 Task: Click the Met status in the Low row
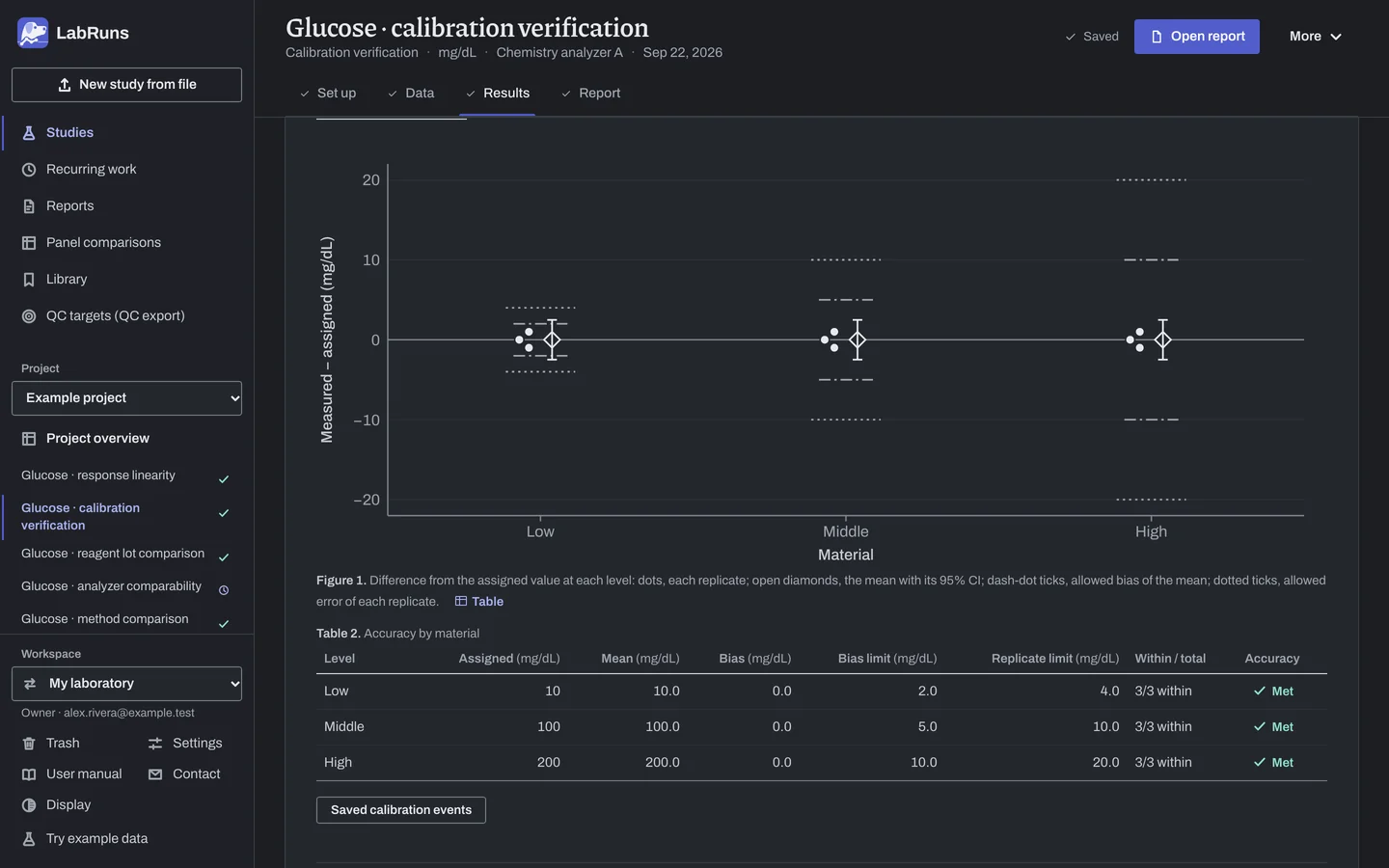pyautogui.click(x=1273, y=692)
